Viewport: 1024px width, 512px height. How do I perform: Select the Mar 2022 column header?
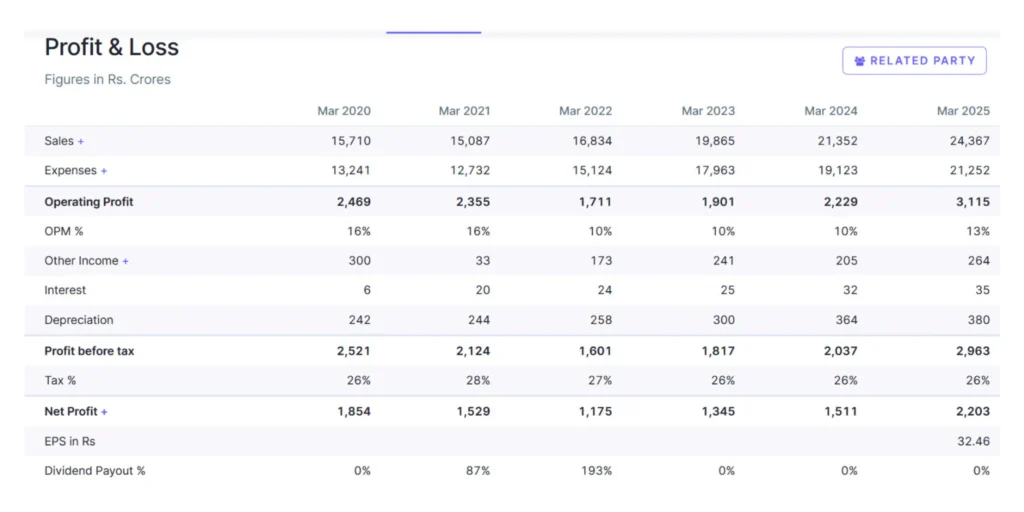(585, 111)
